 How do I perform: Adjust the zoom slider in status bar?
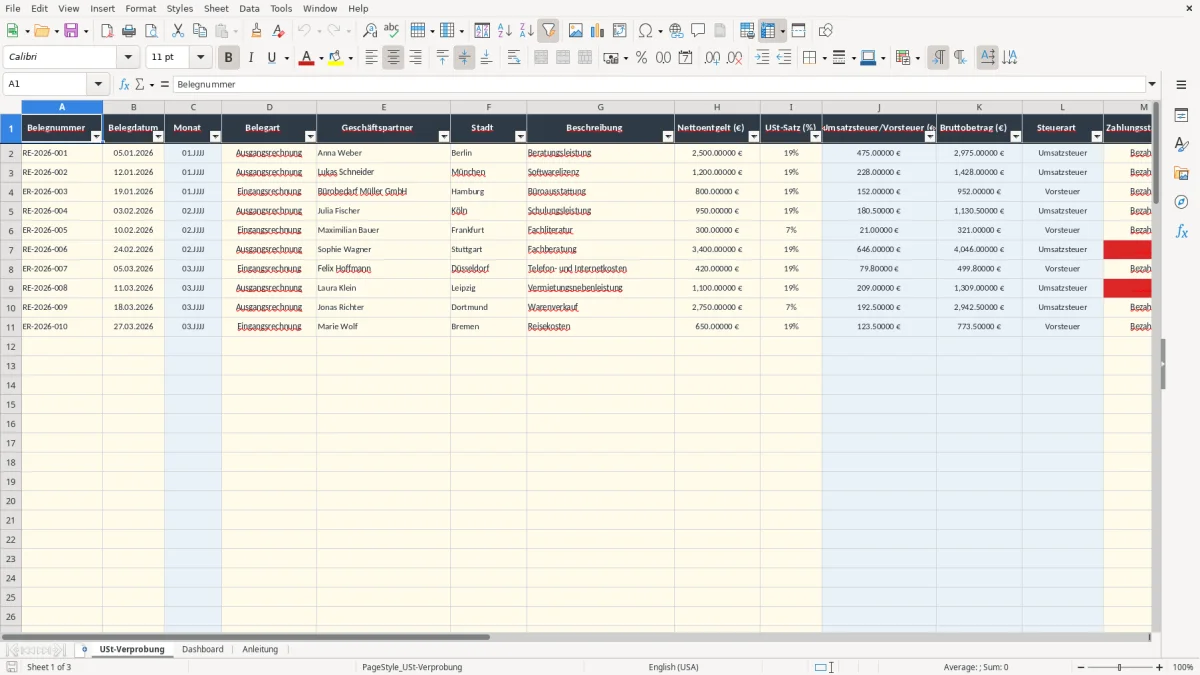(1119, 667)
